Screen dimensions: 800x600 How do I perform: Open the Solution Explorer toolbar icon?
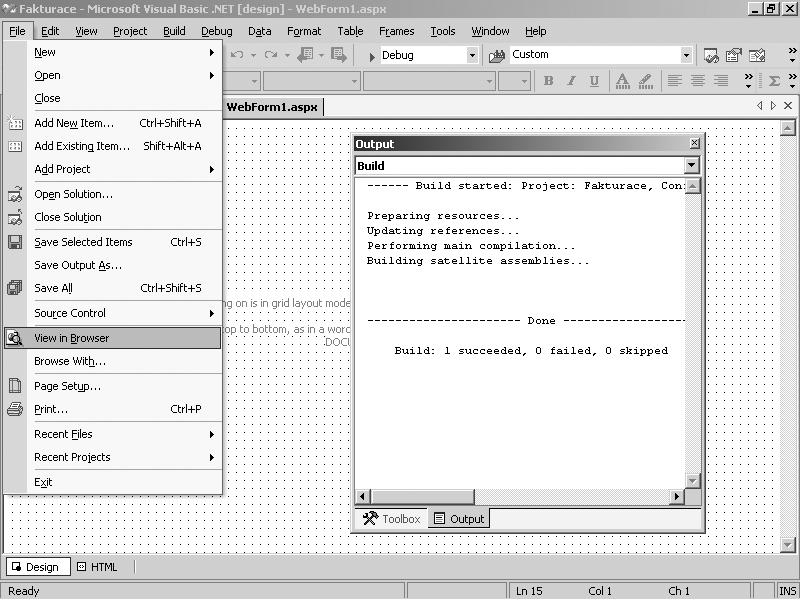click(x=711, y=55)
